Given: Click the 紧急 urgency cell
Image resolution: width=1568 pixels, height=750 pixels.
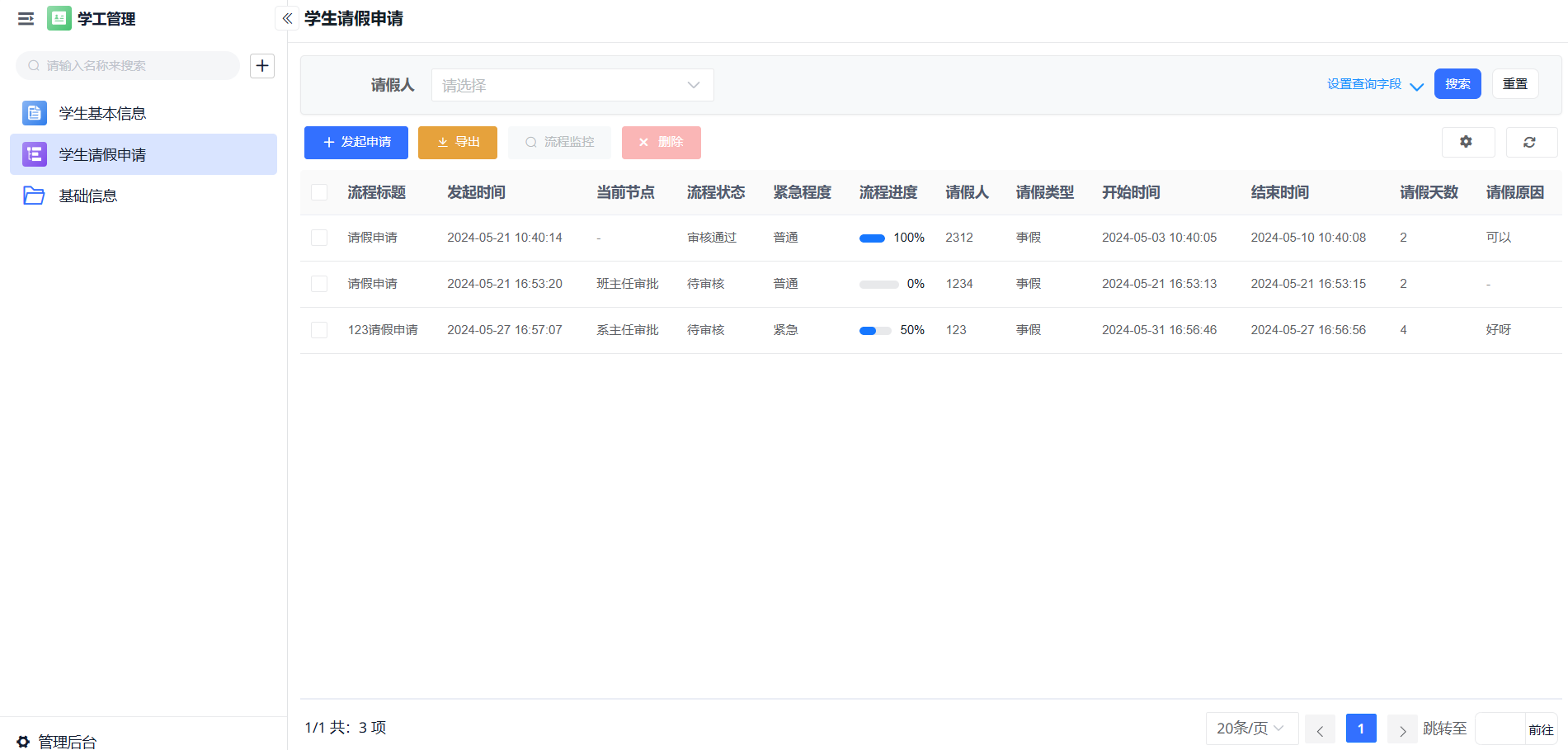Looking at the screenshot, I should (785, 330).
